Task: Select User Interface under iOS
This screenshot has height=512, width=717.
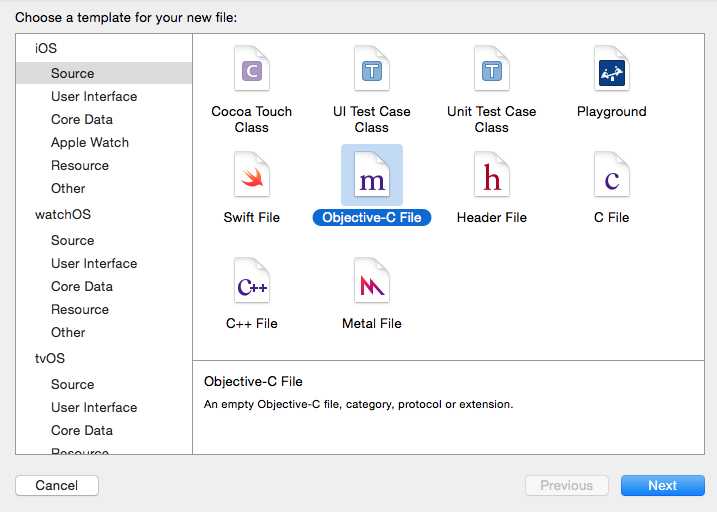Action: pos(94,96)
